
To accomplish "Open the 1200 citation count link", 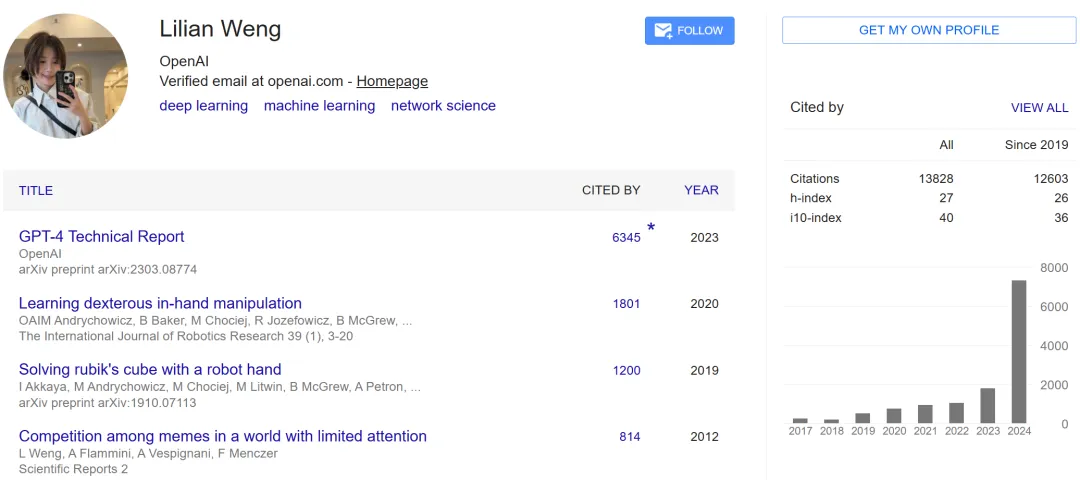I will click(x=626, y=371).
